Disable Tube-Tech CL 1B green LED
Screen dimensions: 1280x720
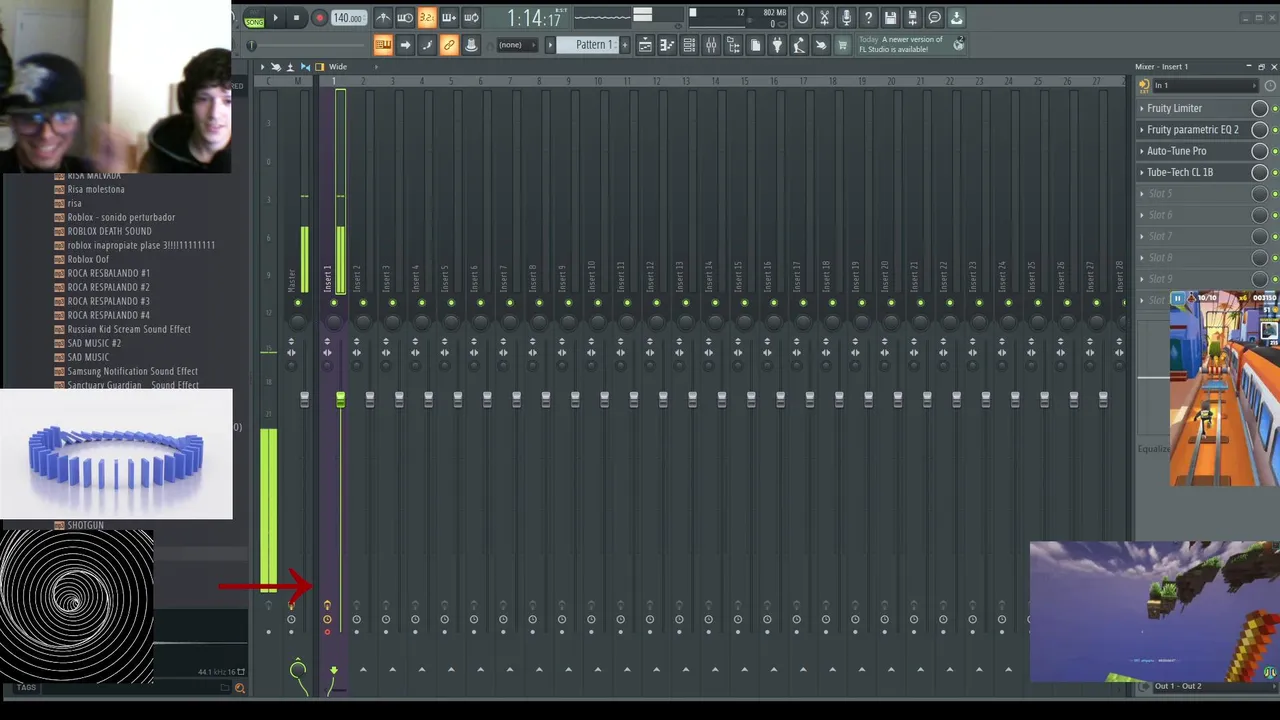click(1275, 173)
